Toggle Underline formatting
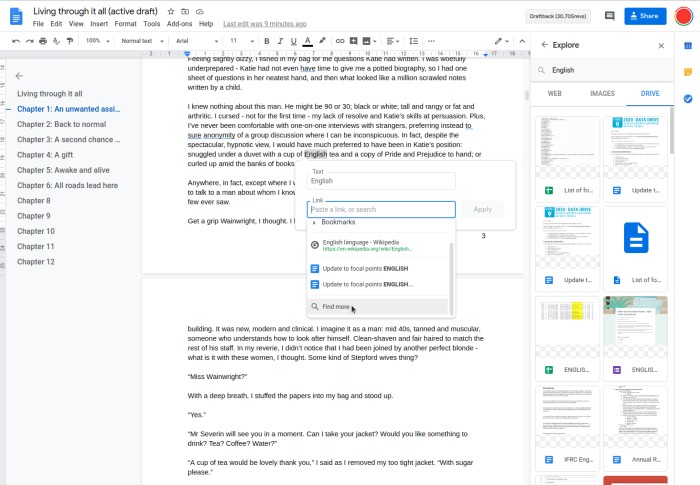The height and width of the screenshot is (485, 700). click(x=293, y=41)
